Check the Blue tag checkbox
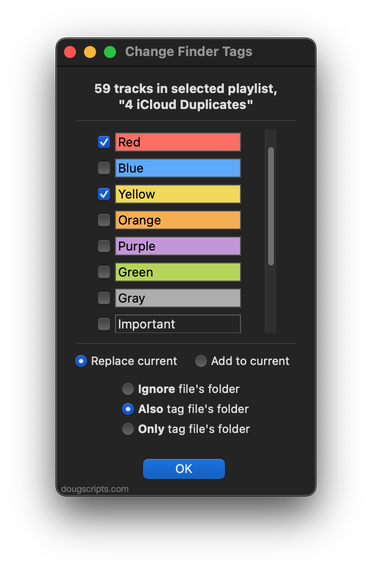 [104, 168]
